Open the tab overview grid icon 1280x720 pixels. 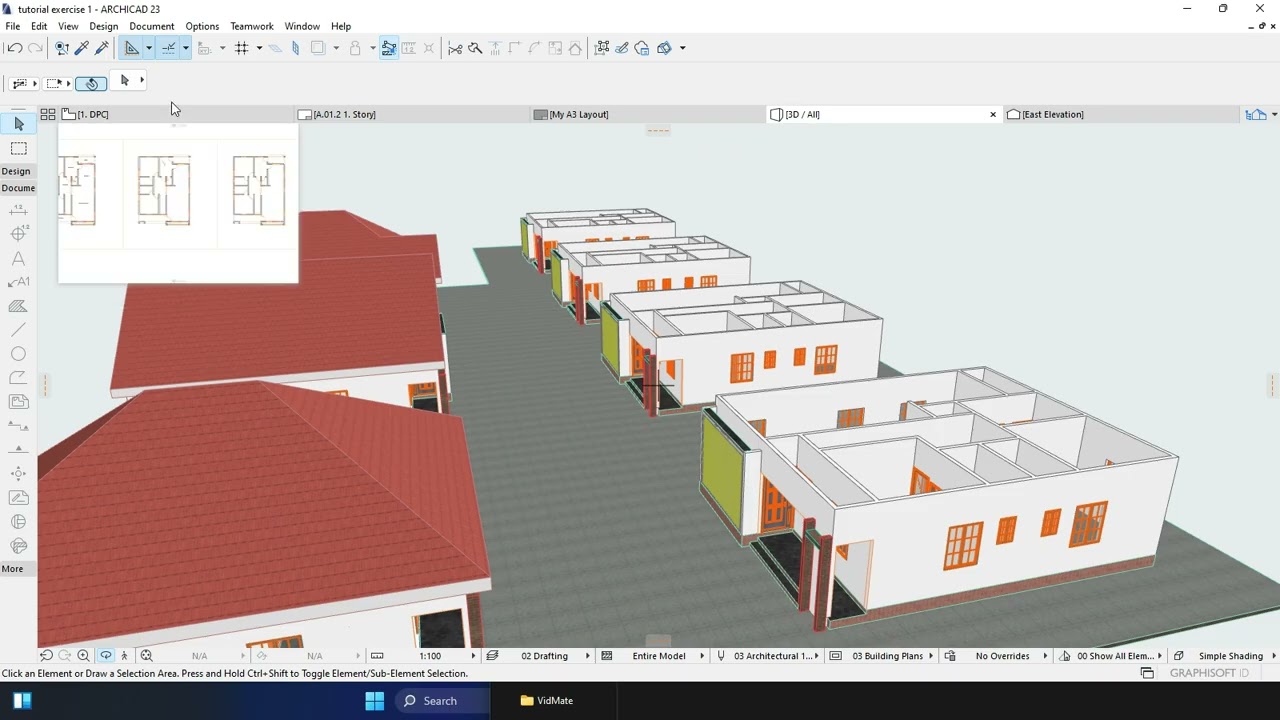click(x=47, y=114)
